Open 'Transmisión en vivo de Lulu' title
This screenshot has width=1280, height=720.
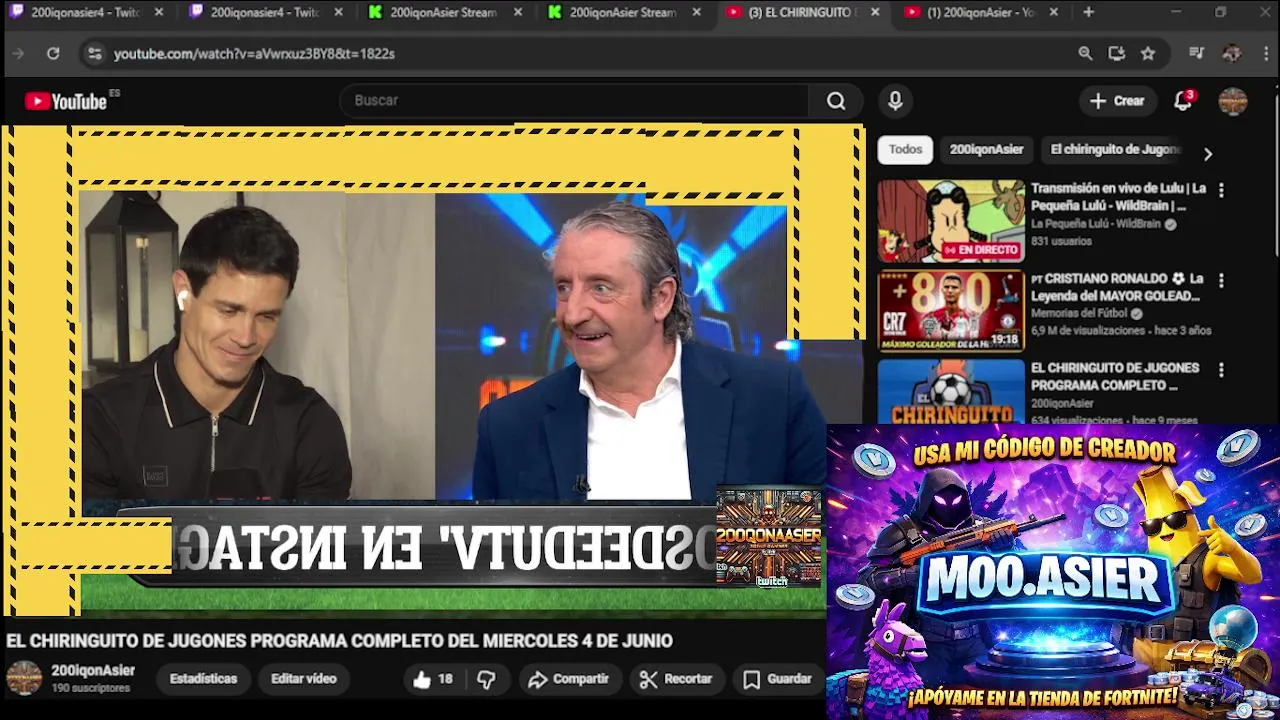tap(1118, 197)
